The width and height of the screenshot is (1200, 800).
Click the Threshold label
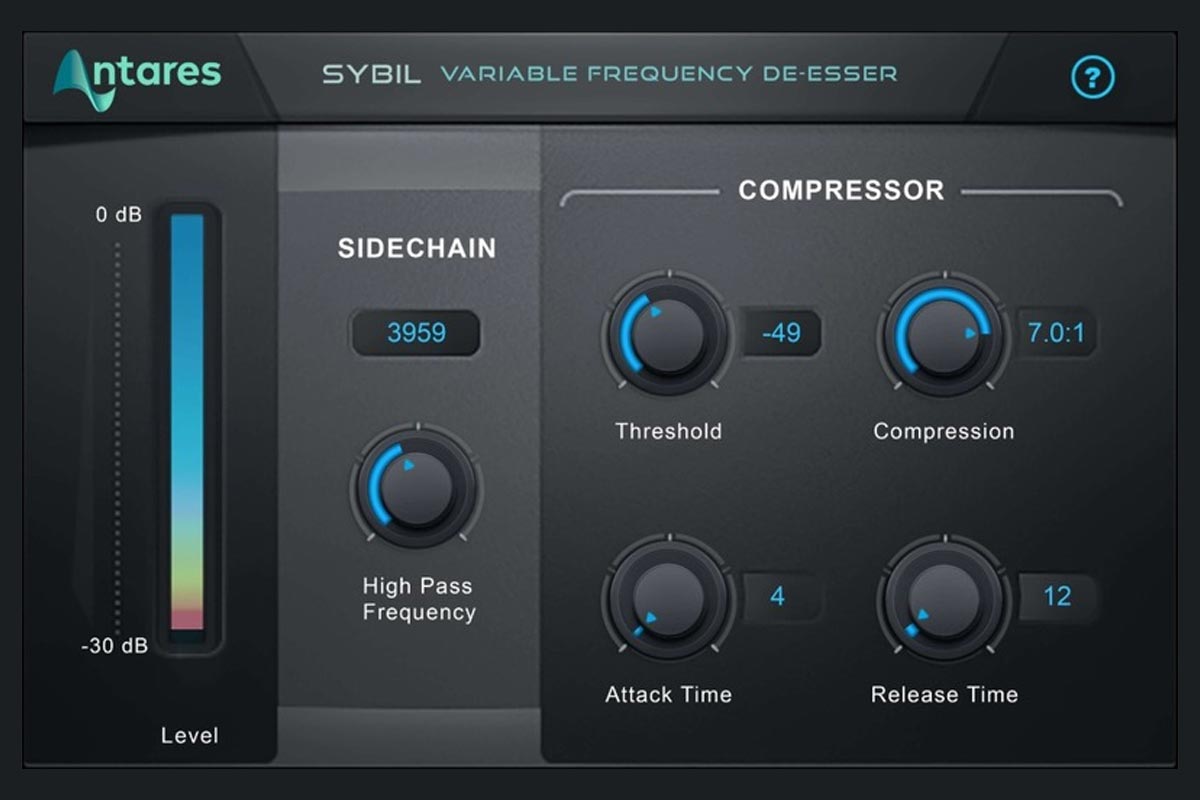(x=668, y=431)
